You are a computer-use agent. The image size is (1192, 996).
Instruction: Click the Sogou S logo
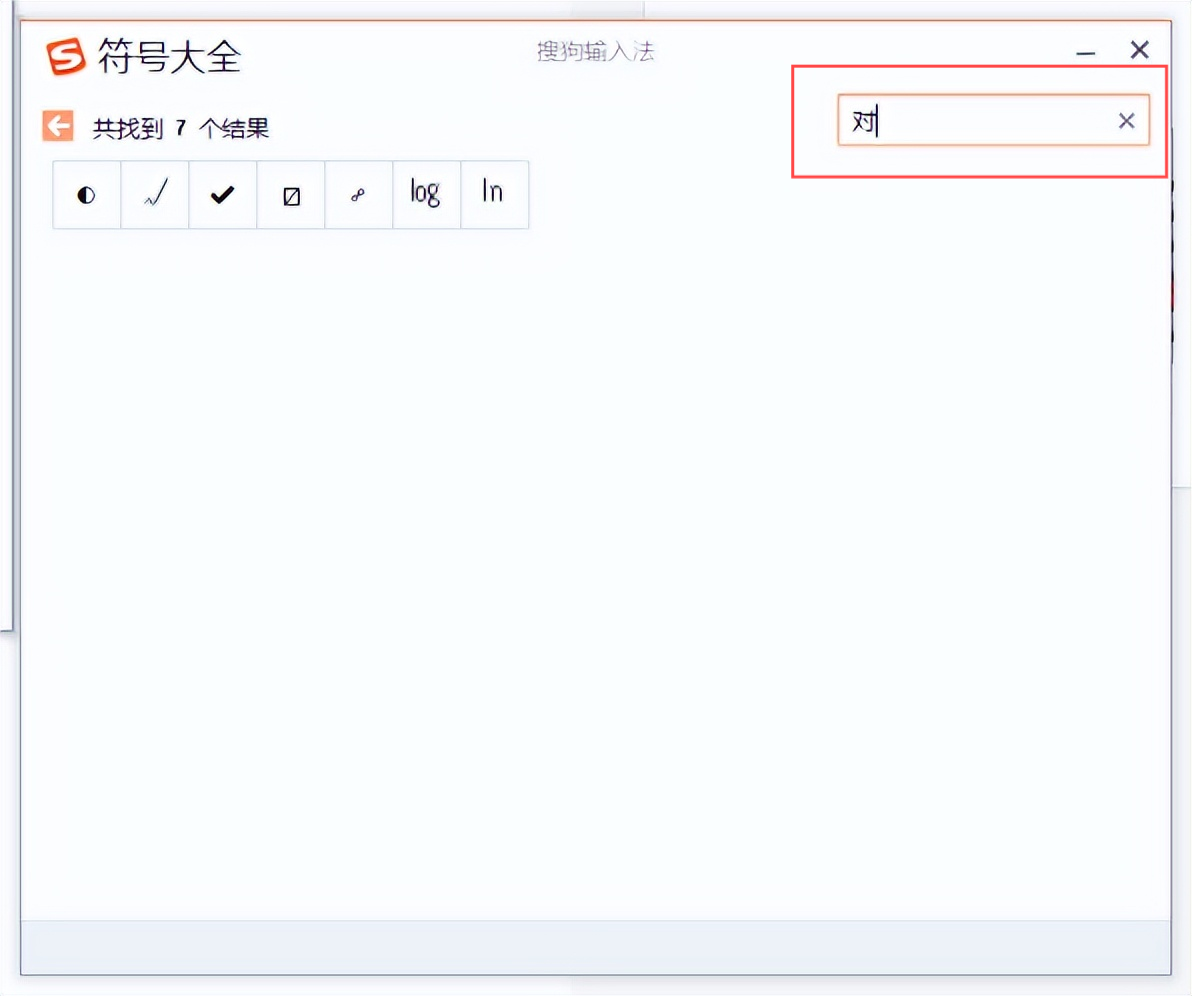[65, 56]
